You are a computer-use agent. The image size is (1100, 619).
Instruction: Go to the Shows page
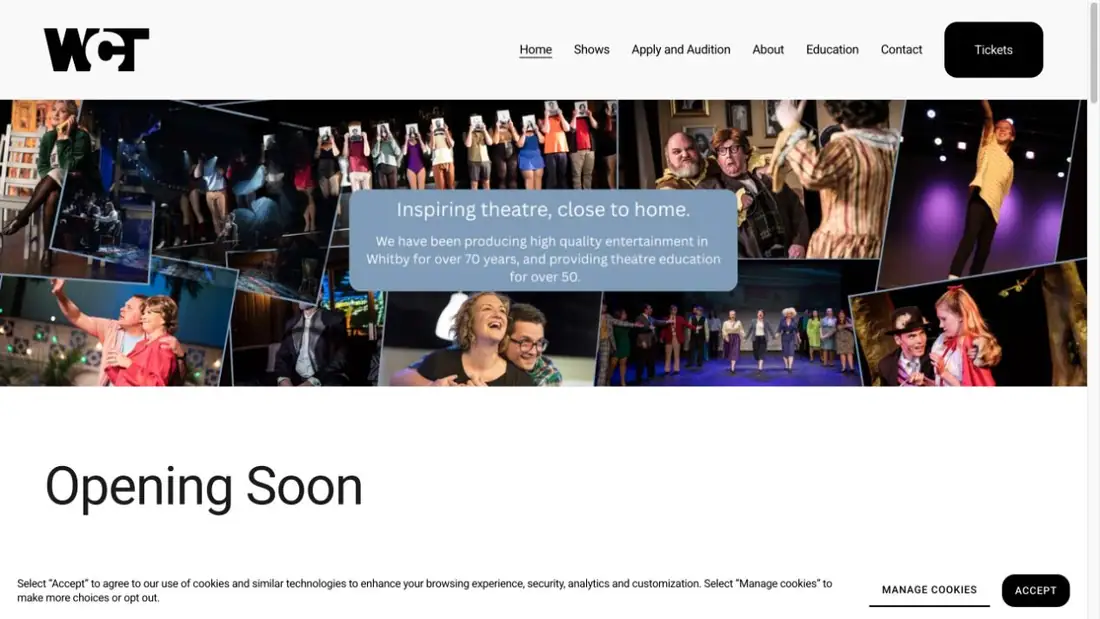pyautogui.click(x=591, y=50)
